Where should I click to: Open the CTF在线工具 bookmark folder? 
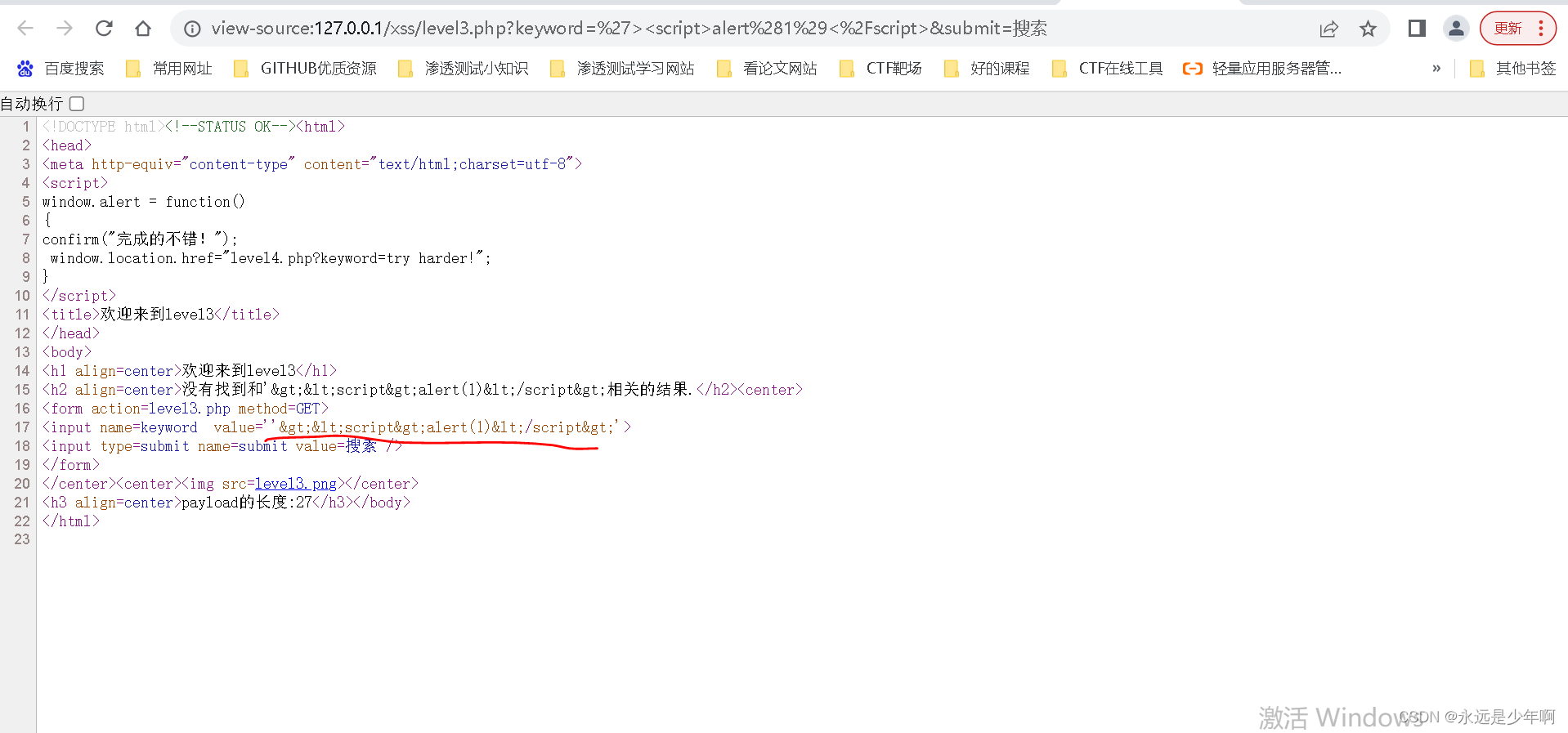click(1108, 69)
